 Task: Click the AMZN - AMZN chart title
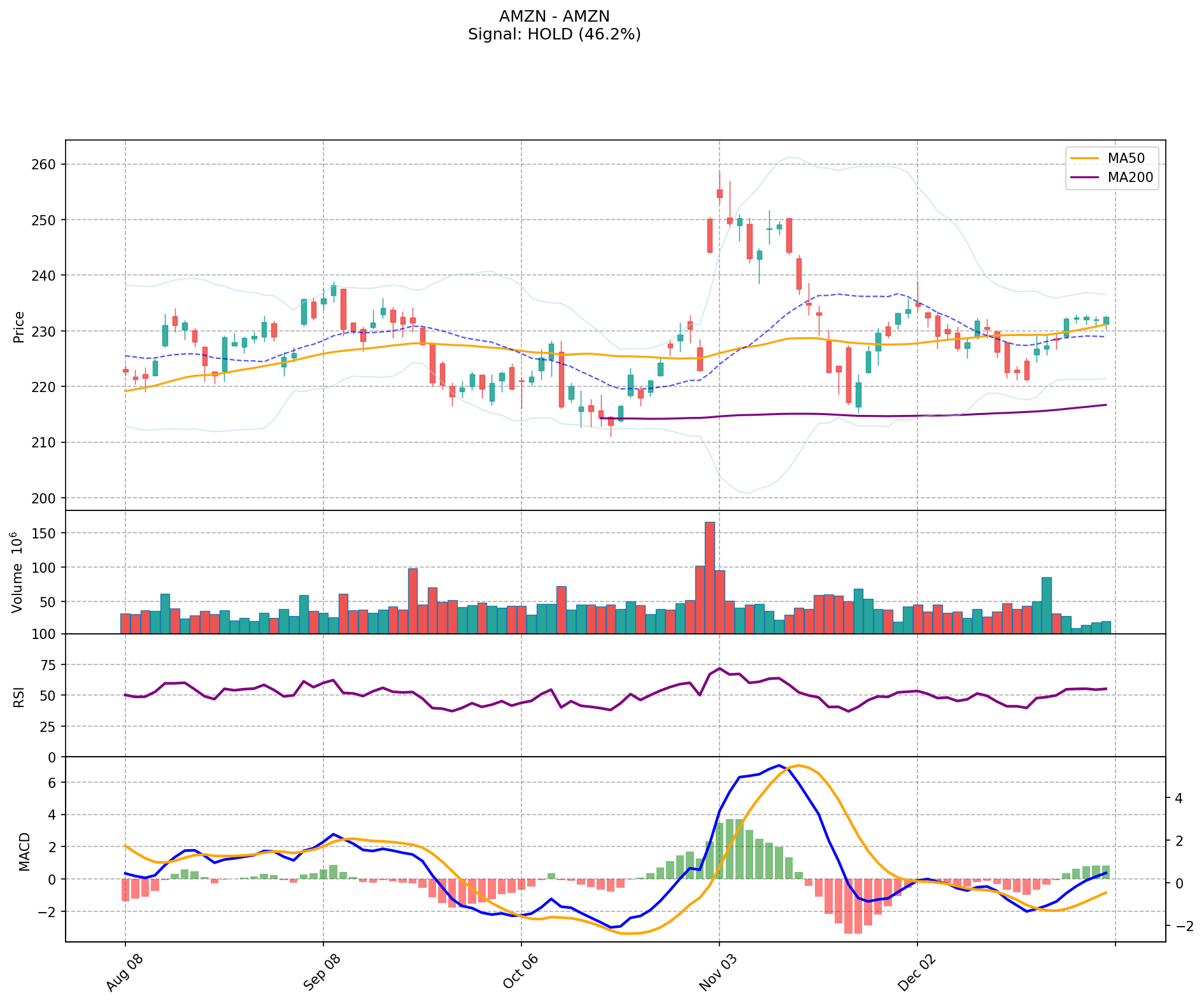point(554,17)
